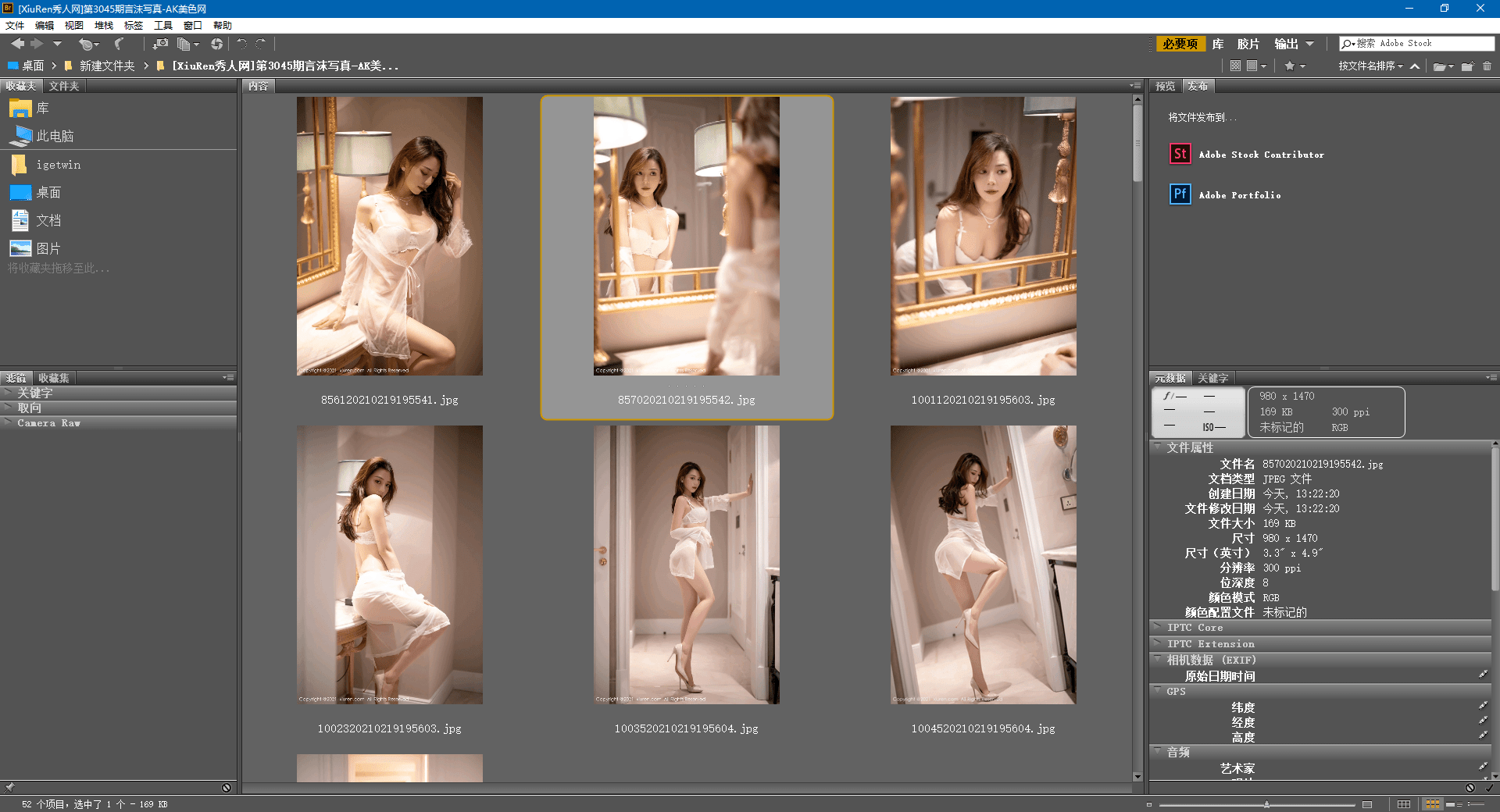Publish to Adobe Stock Contributor
Screen dimensions: 1500x812
tap(1247, 155)
